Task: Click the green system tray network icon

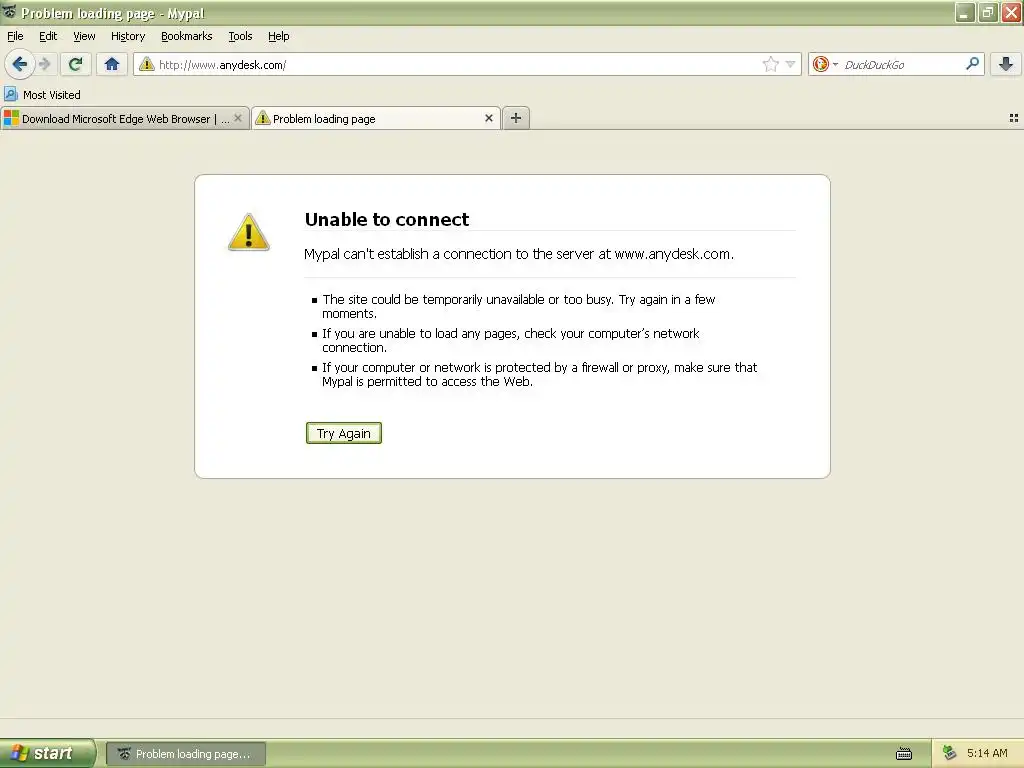Action: point(950,754)
